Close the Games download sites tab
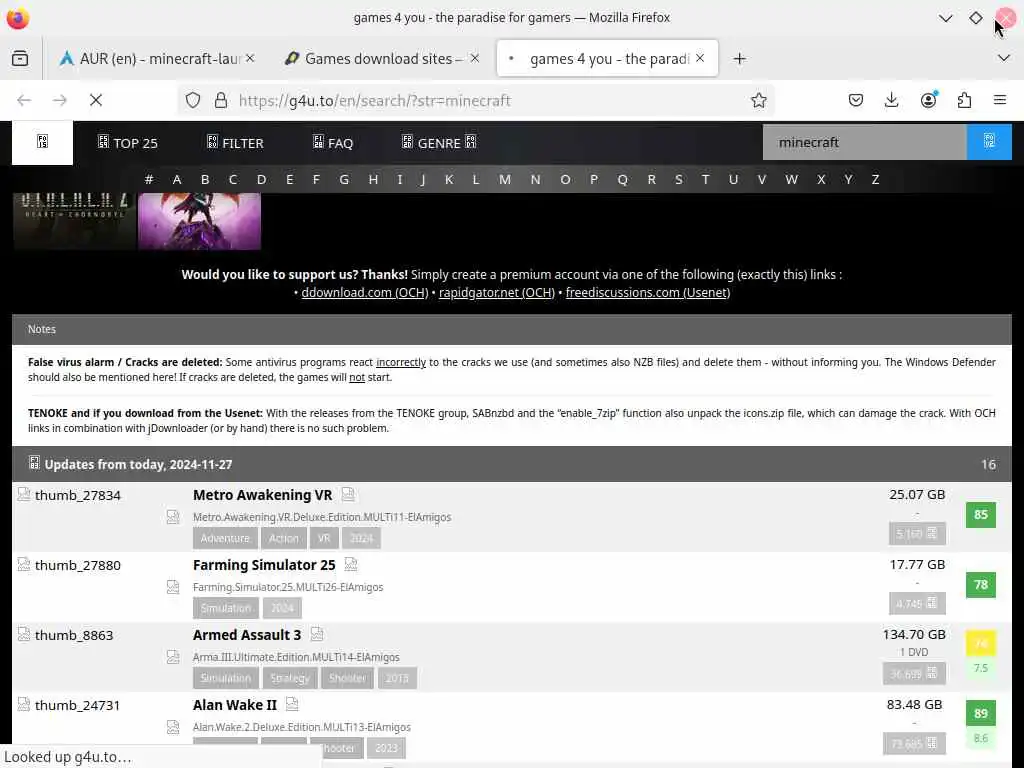The image size is (1024, 768). click(x=475, y=58)
